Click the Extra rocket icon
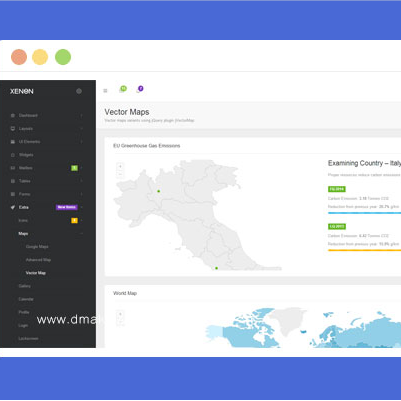The width and height of the screenshot is (401, 401). click(13, 207)
